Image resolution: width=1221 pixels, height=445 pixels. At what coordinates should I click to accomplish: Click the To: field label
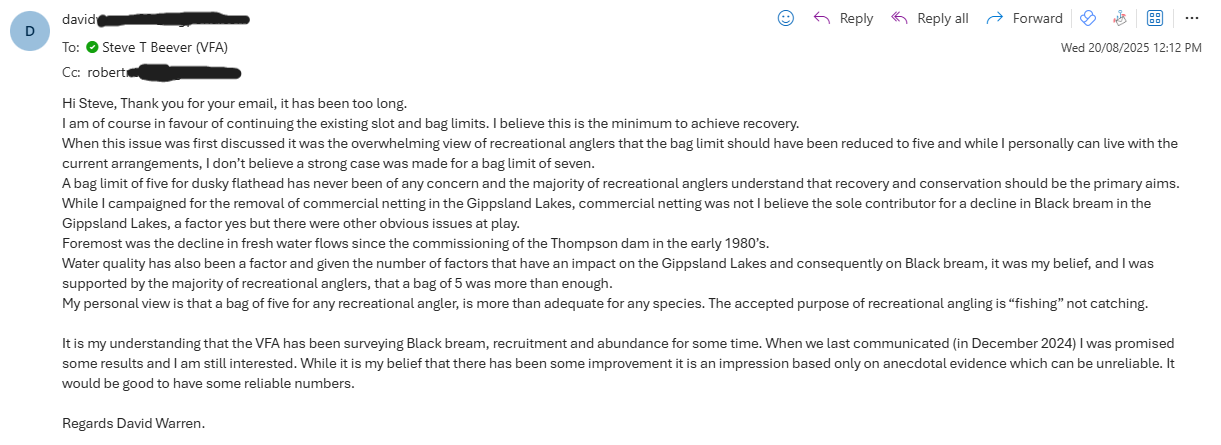tap(71, 46)
